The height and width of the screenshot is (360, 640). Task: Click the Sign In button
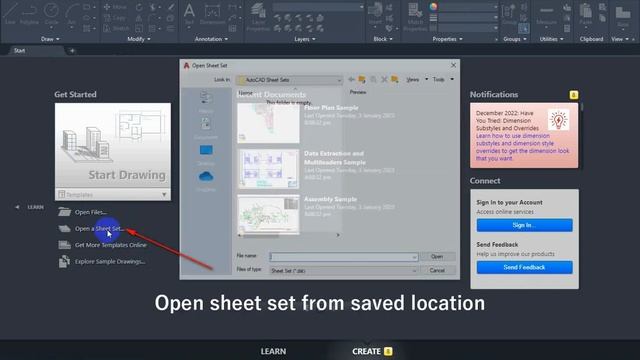(524, 225)
